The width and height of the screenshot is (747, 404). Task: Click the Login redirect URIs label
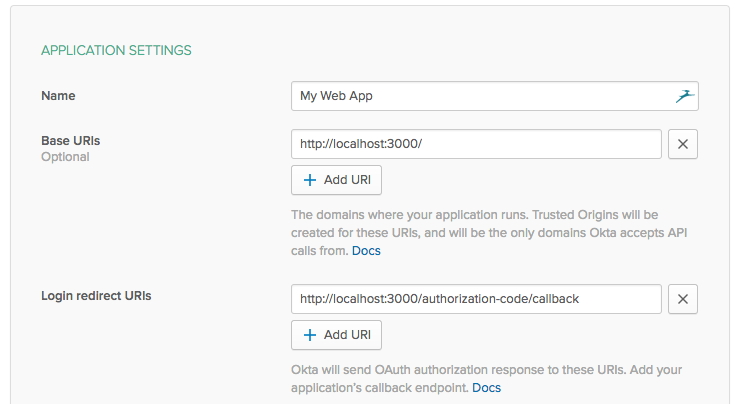point(96,296)
